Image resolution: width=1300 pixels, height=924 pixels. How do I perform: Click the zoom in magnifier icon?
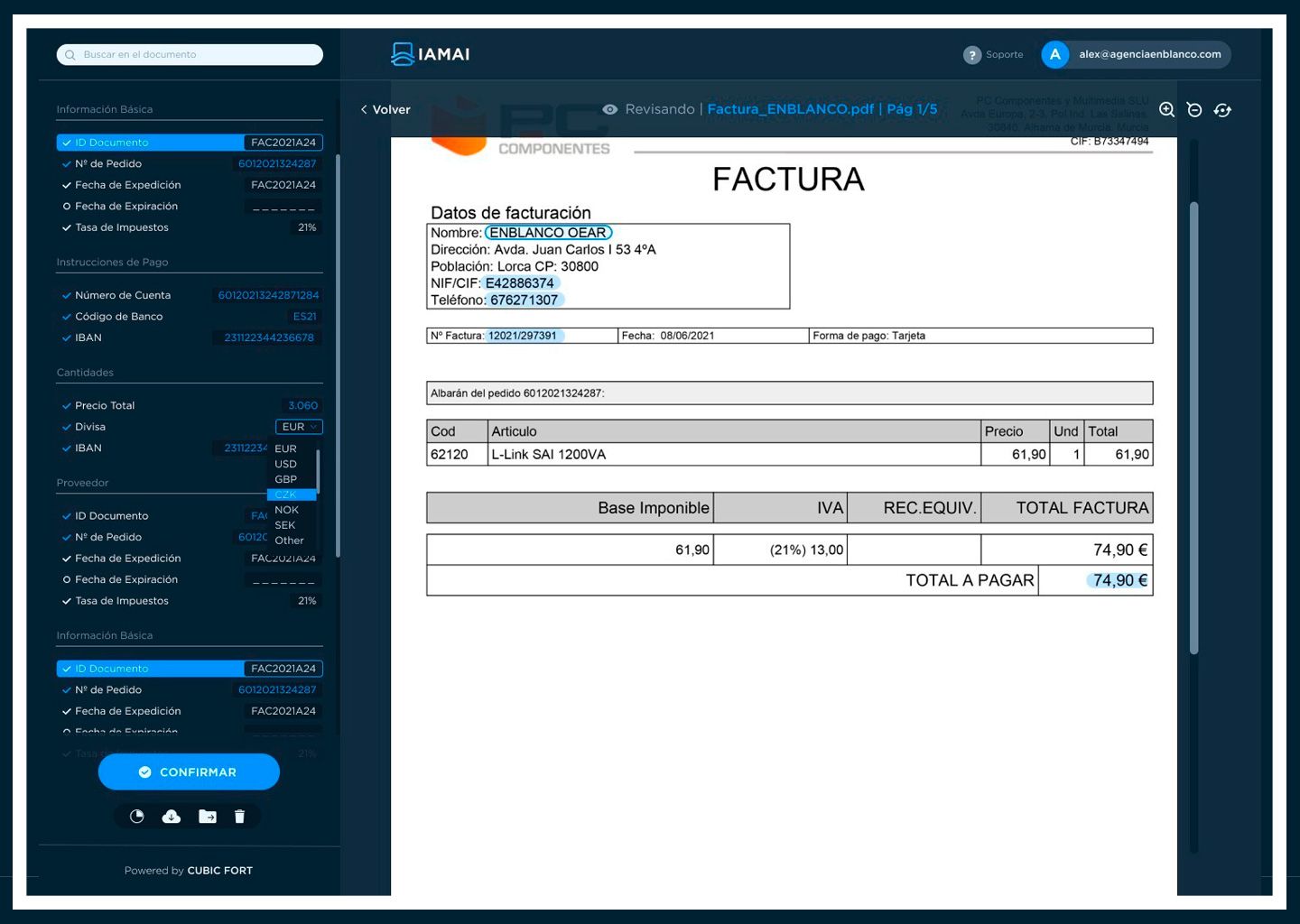1166,109
